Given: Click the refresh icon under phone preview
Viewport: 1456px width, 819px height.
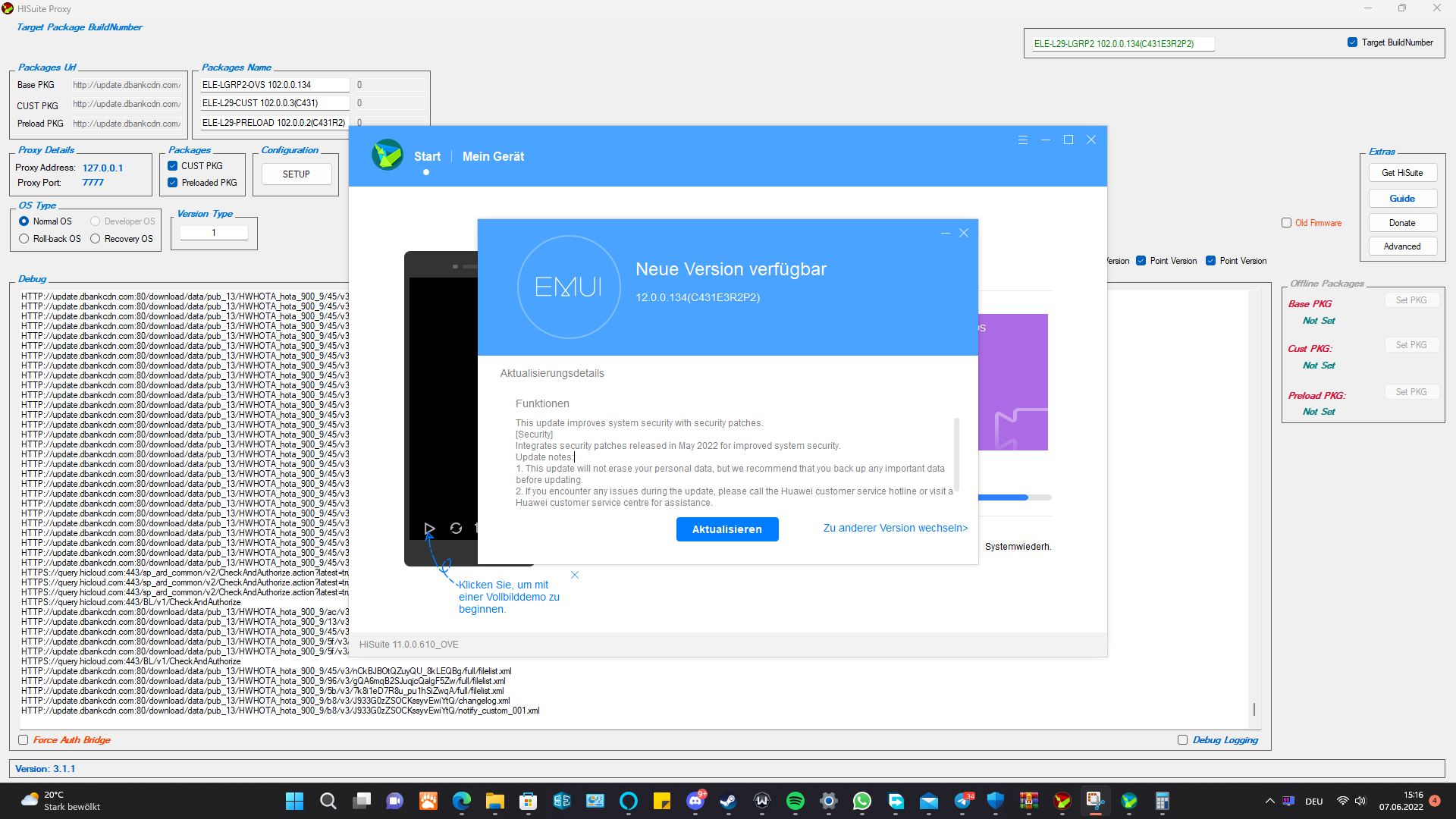Looking at the screenshot, I should (x=456, y=529).
